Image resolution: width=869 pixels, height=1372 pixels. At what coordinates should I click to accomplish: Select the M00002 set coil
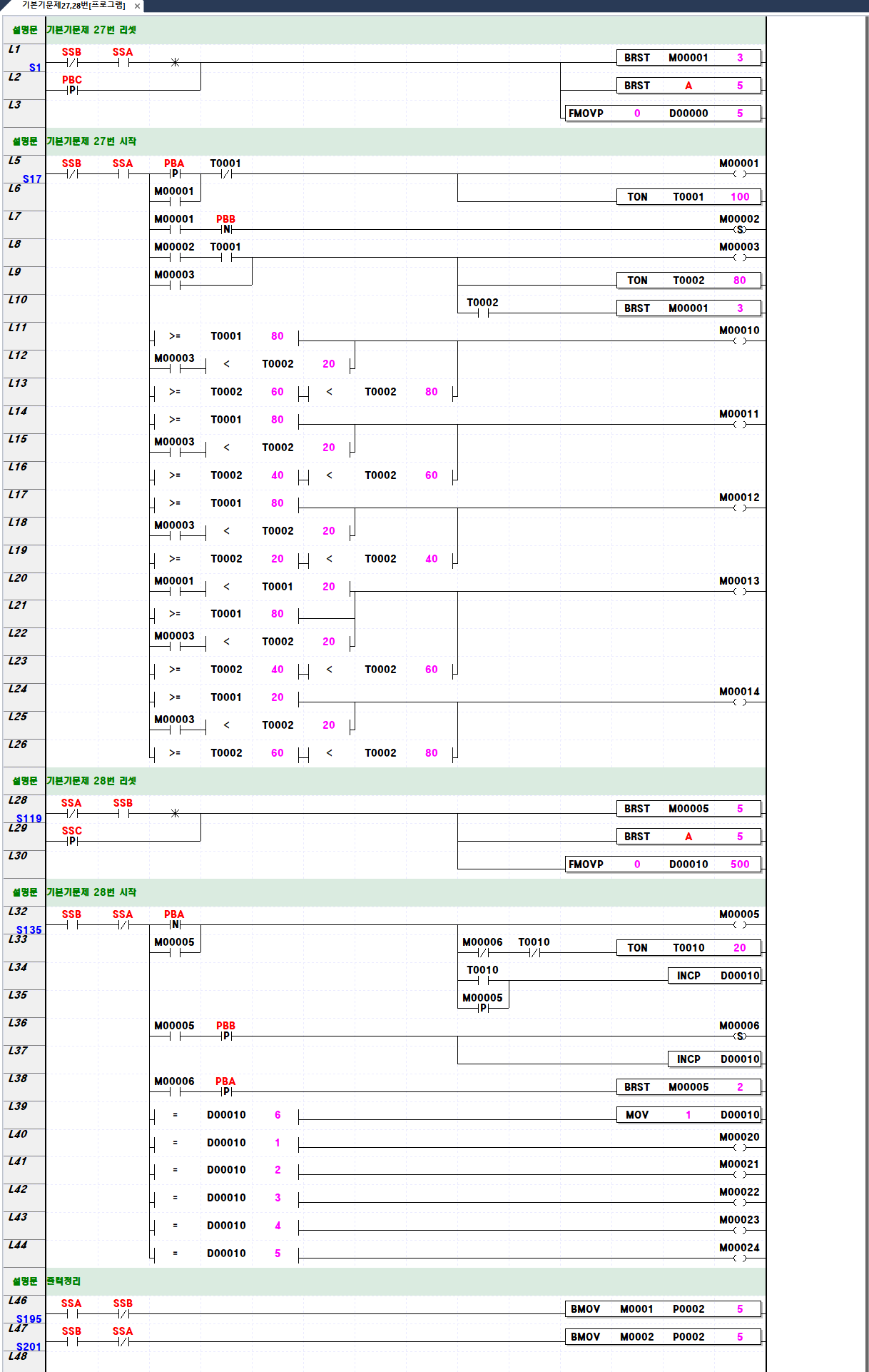coord(740,229)
